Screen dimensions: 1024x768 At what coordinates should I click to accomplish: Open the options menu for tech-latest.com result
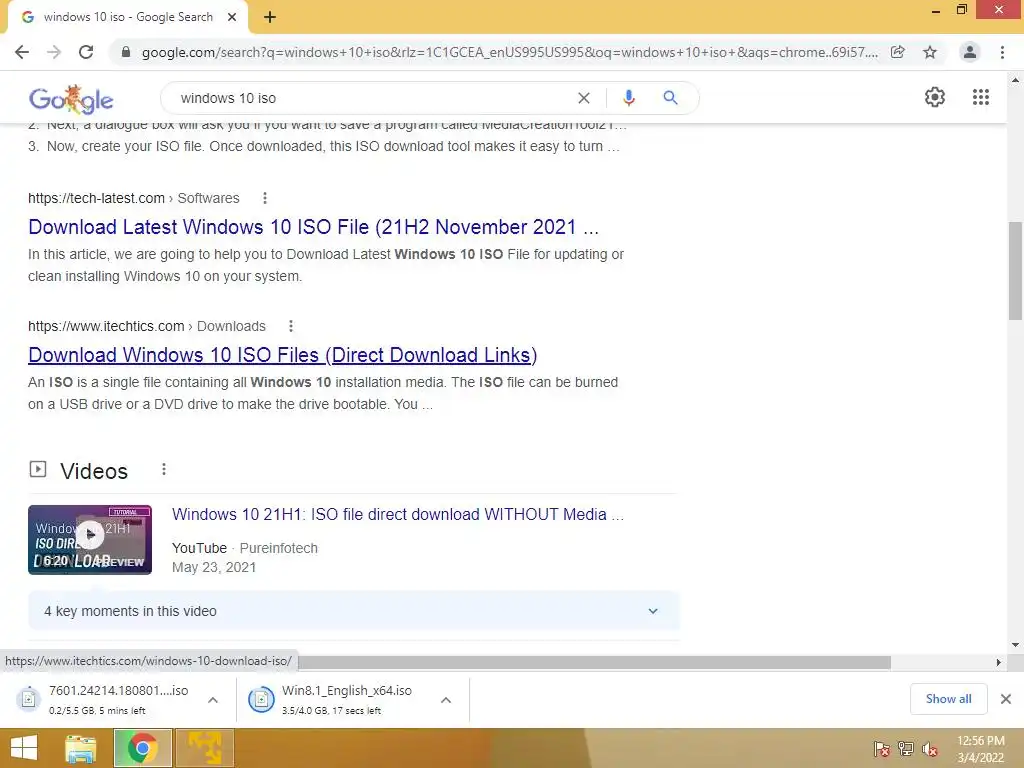tap(264, 198)
